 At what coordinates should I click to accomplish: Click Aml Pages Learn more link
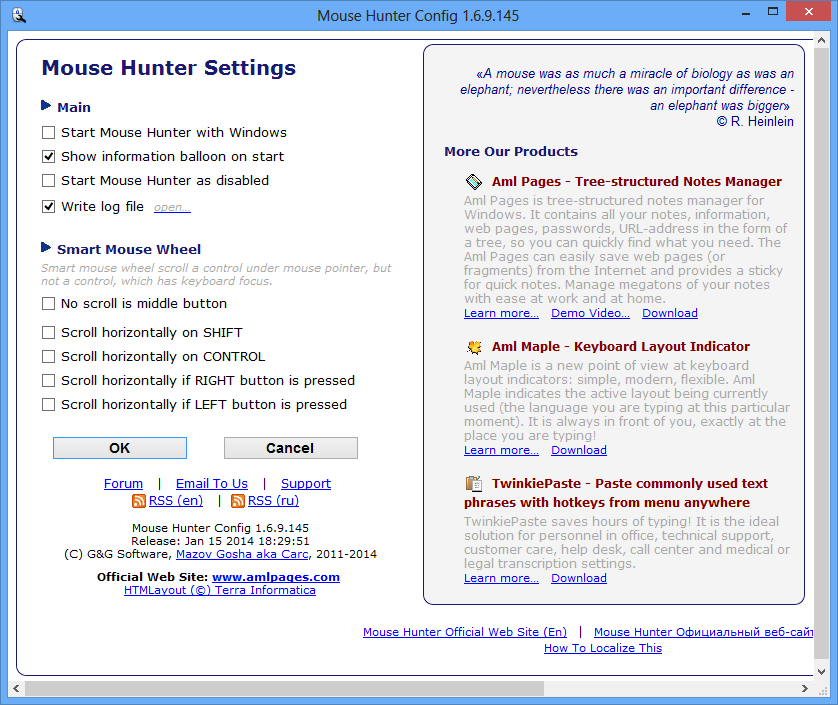[501, 313]
